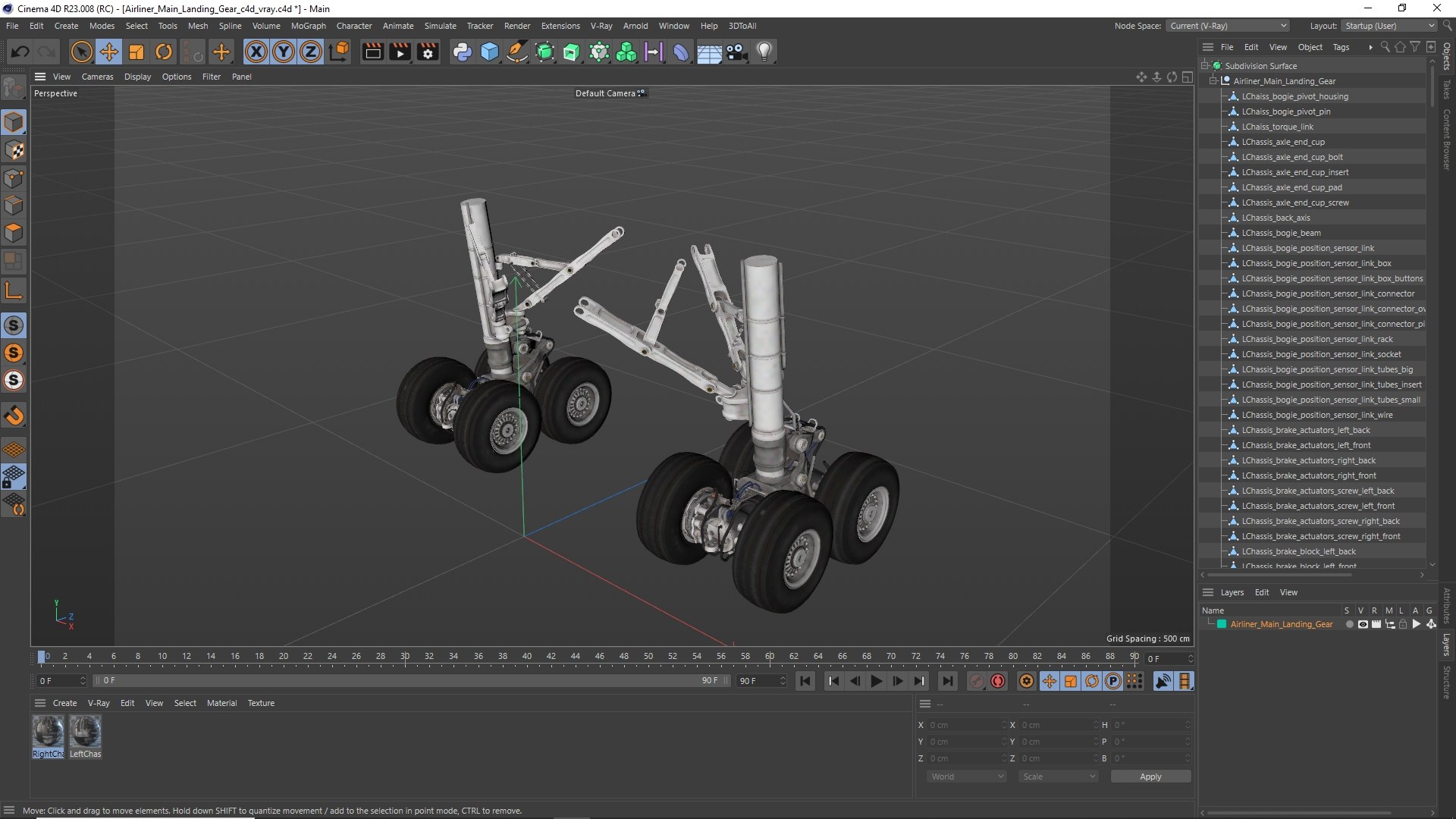Open the objects panel search magnifier
1456x819 pixels.
click(1385, 47)
